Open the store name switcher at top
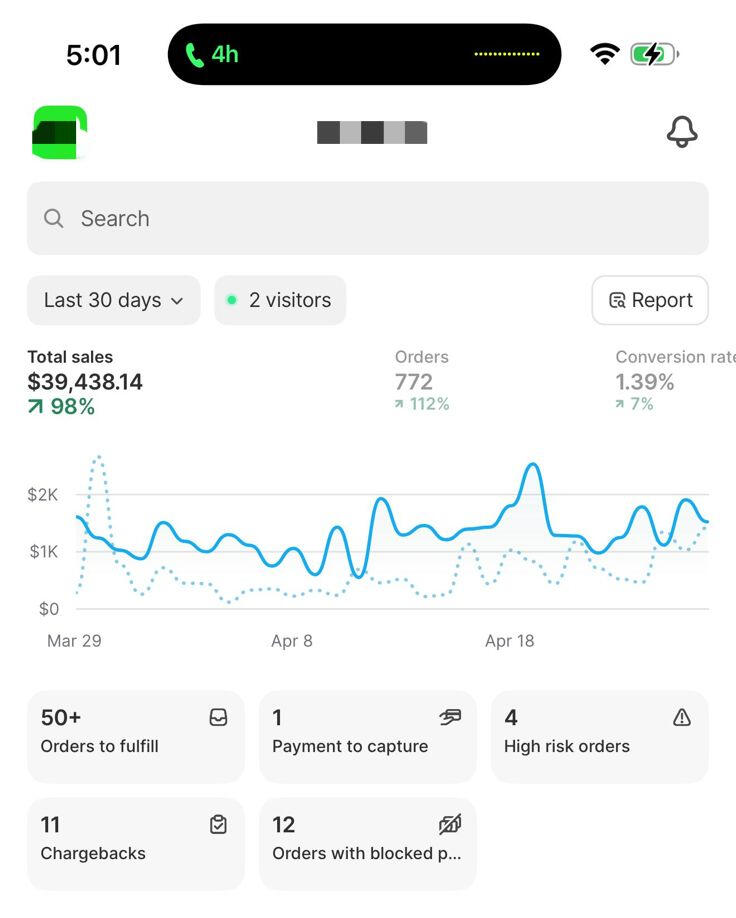 tap(372, 132)
